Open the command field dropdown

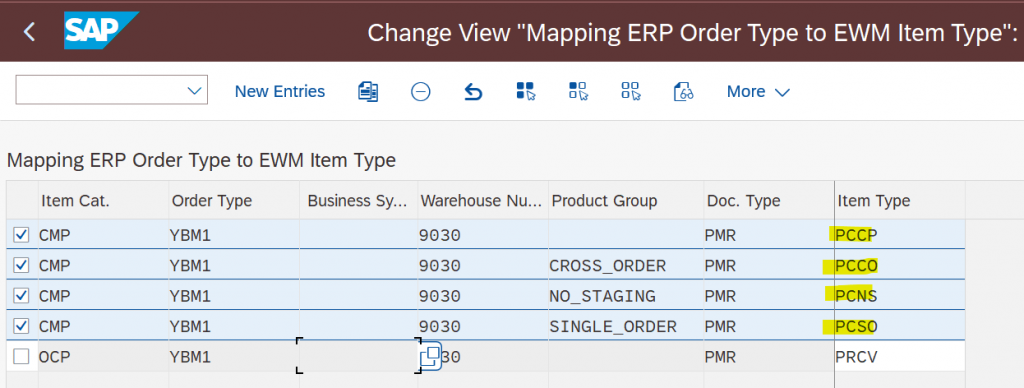(x=194, y=91)
